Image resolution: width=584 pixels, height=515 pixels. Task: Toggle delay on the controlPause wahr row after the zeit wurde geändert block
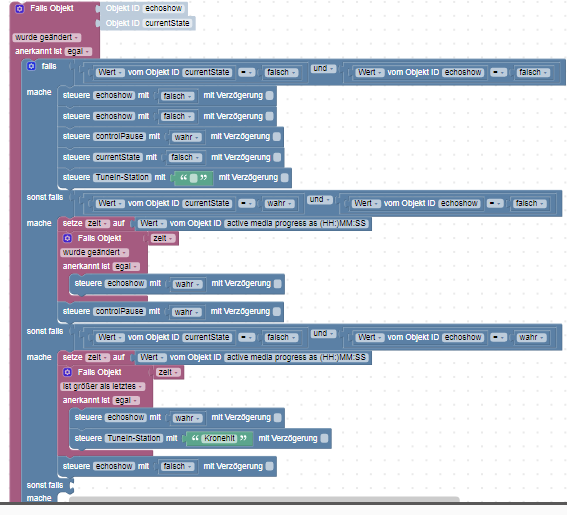tap(277, 312)
